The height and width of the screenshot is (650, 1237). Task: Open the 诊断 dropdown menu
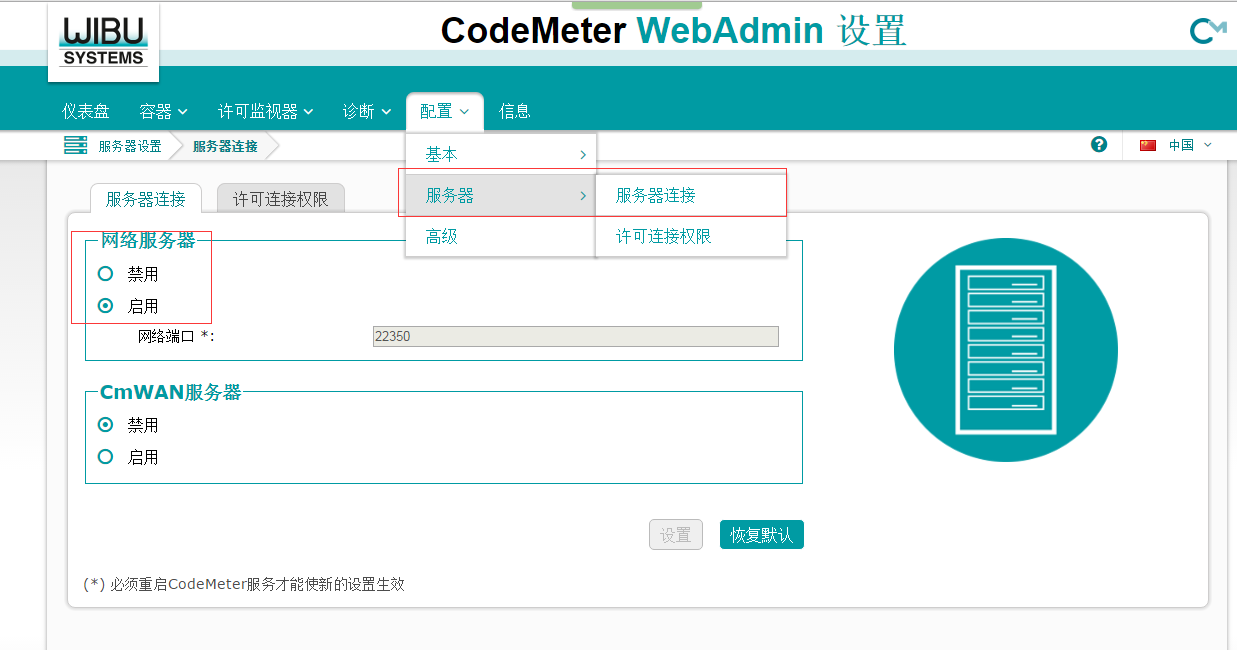367,111
